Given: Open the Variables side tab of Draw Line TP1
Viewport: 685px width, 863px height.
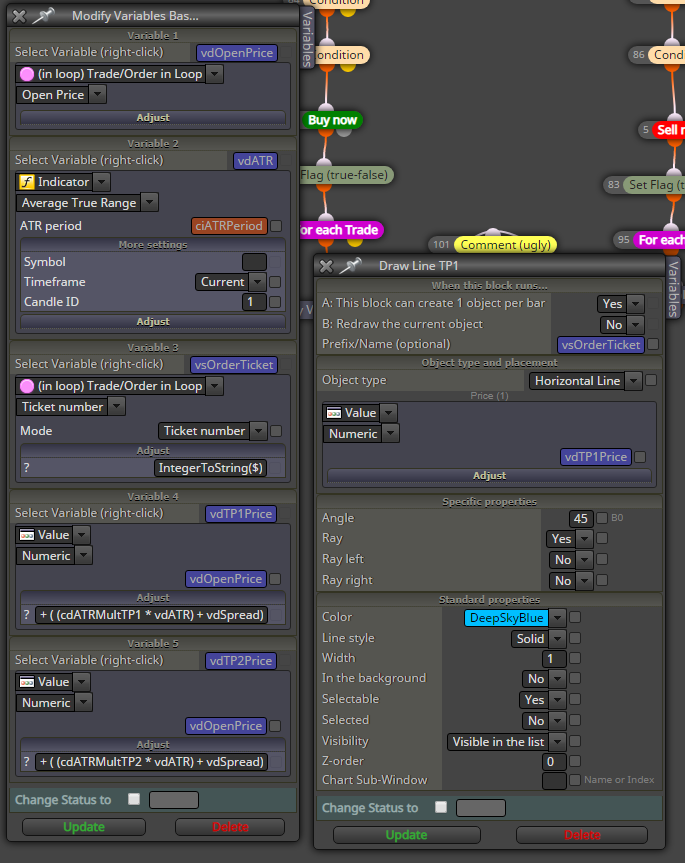Looking at the screenshot, I should pyautogui.click(x=673, y=288).
